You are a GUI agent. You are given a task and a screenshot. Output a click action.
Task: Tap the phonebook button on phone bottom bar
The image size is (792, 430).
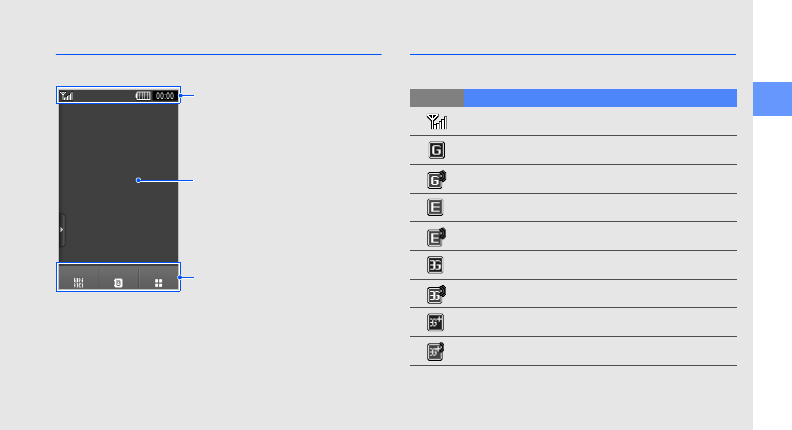click(x=119, y=282)
